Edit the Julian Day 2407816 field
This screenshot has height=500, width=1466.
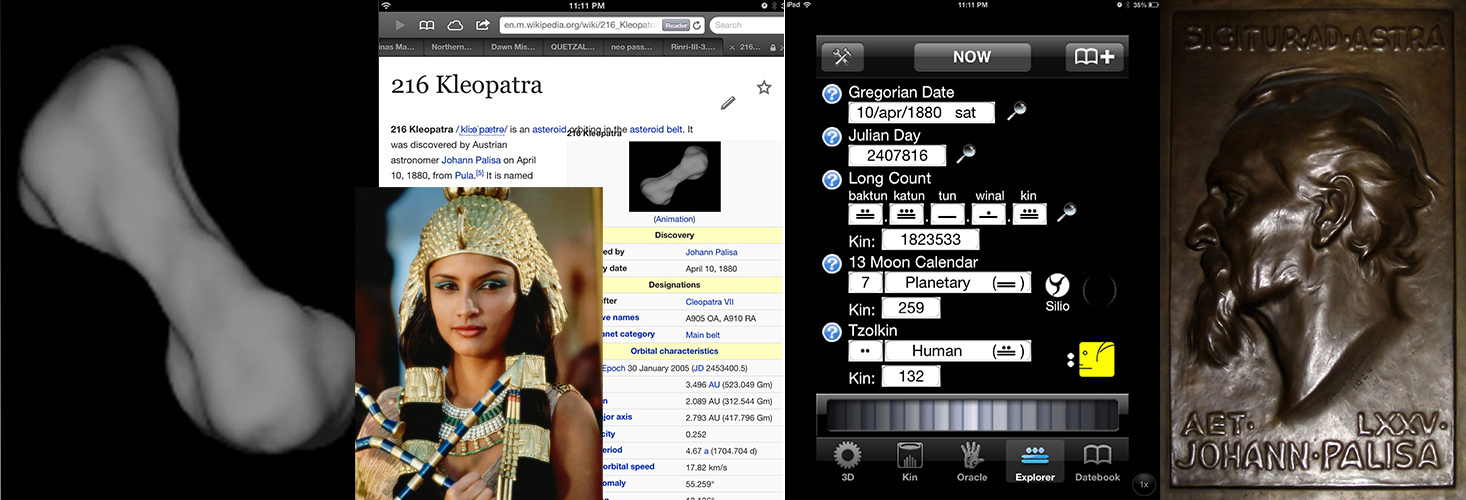[x=896, y=155]
